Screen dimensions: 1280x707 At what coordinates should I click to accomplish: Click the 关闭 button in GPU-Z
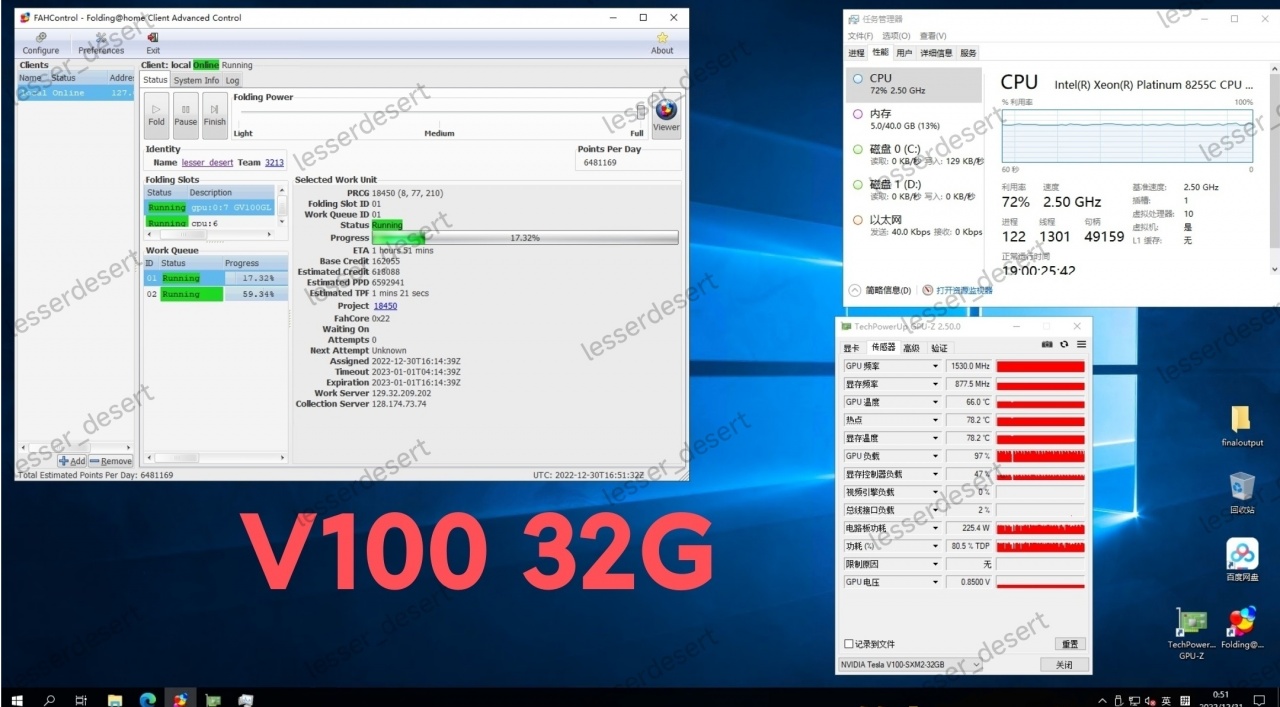point(1063,665)
